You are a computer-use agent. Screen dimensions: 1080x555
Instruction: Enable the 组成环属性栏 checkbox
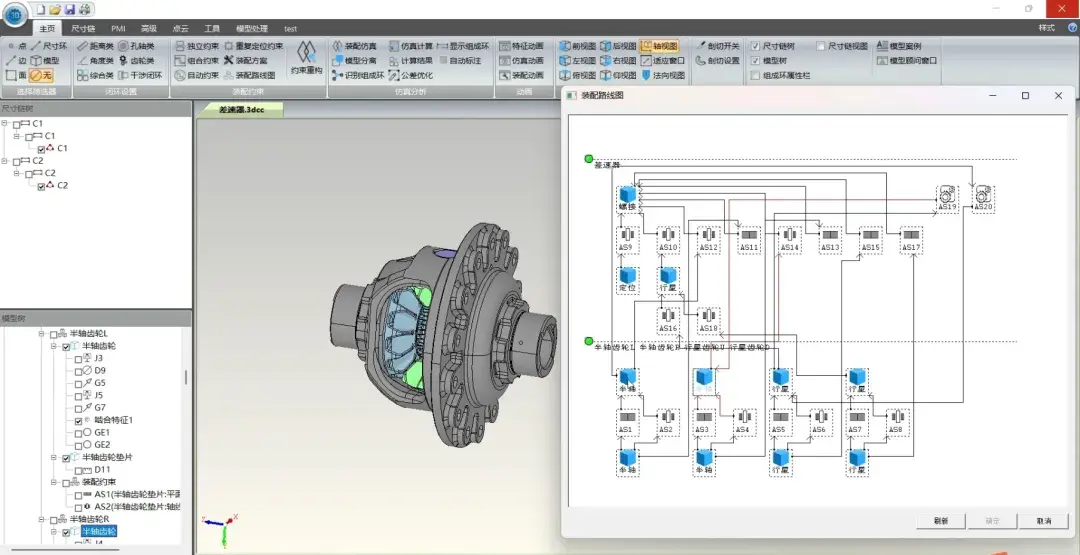coord(756,75)
